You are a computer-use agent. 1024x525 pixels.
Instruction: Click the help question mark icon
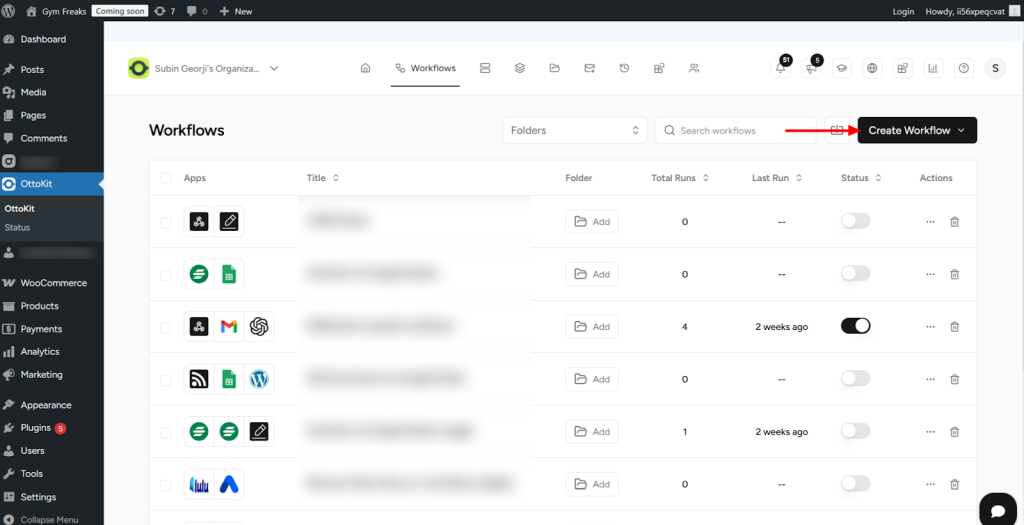[964, 68]
